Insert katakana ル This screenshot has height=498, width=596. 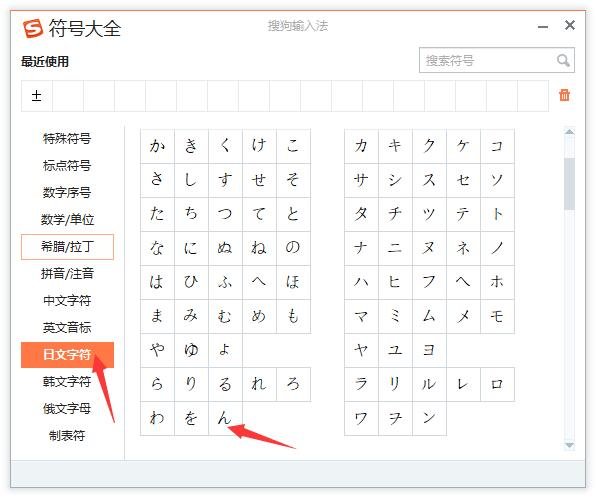tap(430, 384)
